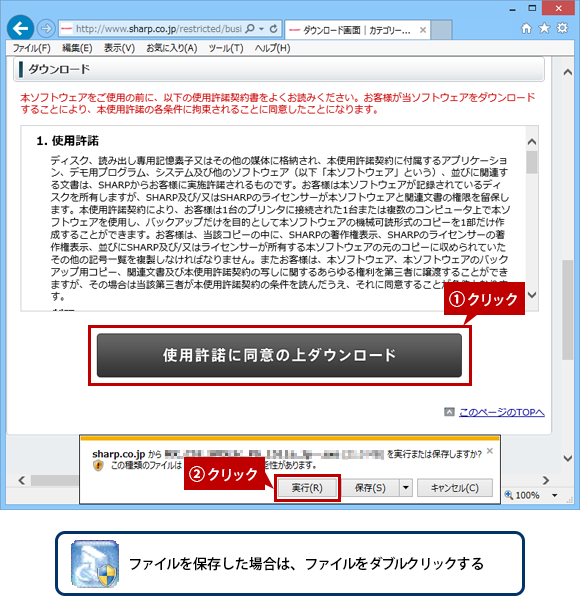Screen dimensions: 580x600
Task: Open the address bar history dropdown arrow
Action: click(x=261, y=29)
